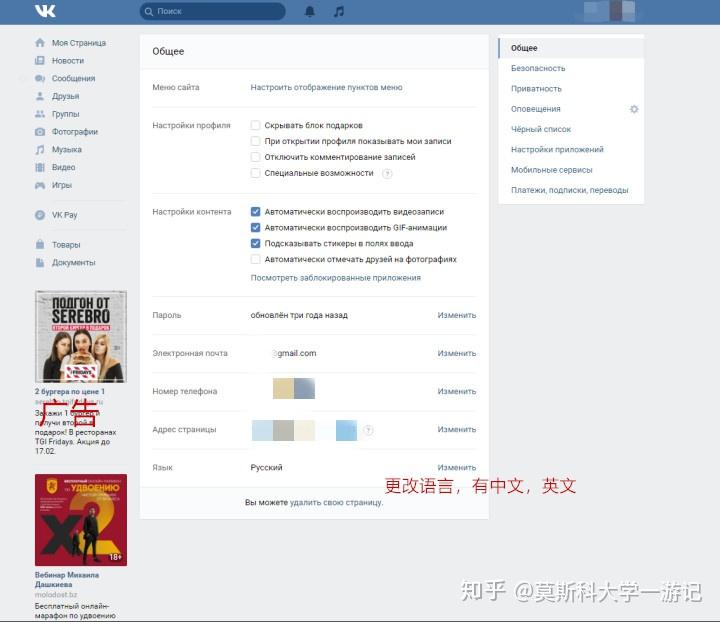Click camera icon beside Фотографии
The width and height of the screenshot is (720, 622).
[x=40, y=132]
